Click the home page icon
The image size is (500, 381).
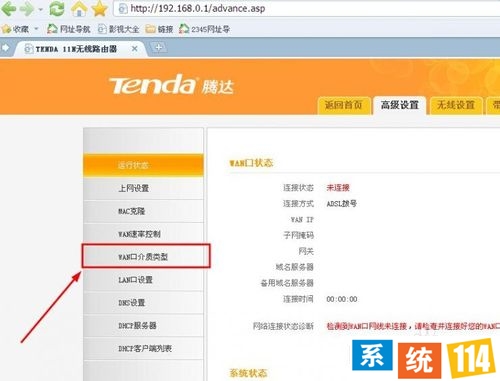79,9
